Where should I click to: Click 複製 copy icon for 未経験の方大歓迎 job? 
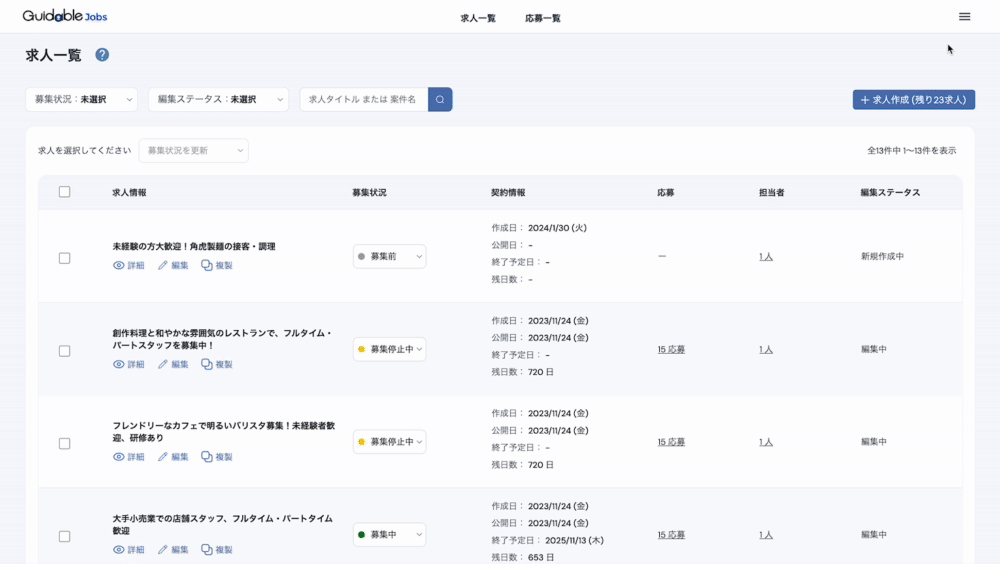207,266
